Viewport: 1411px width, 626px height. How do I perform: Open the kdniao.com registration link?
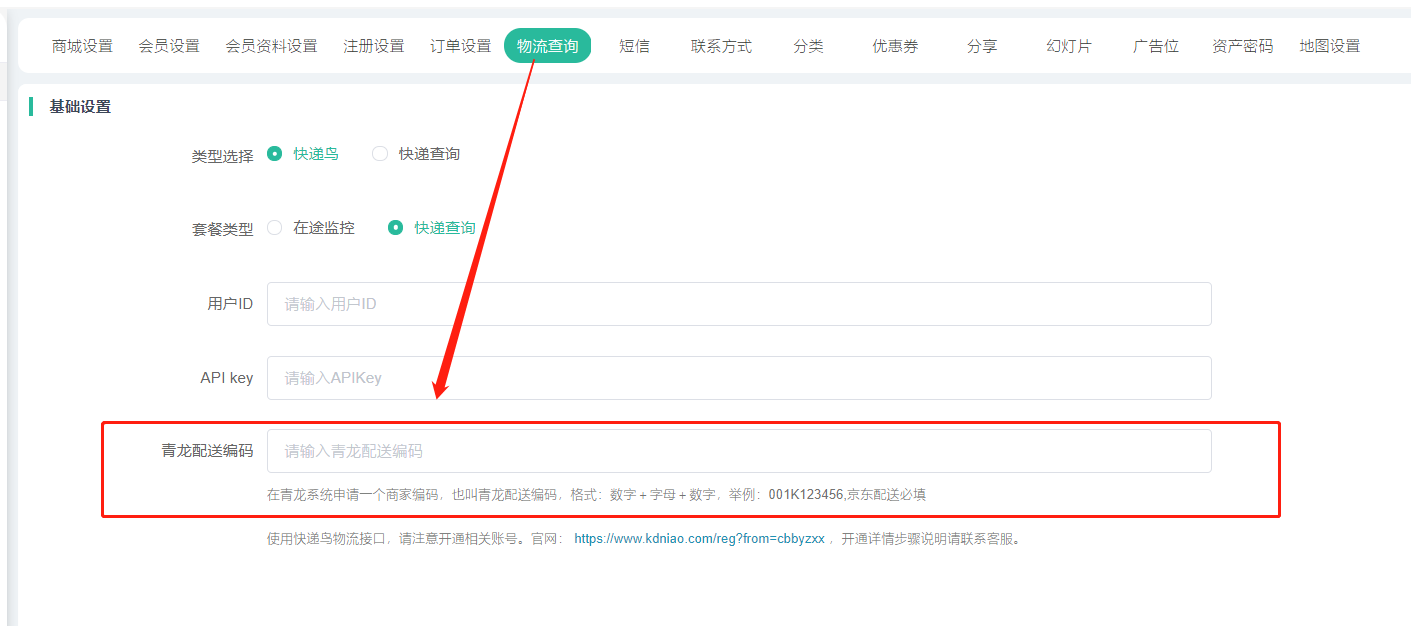(x=699, y=538)
